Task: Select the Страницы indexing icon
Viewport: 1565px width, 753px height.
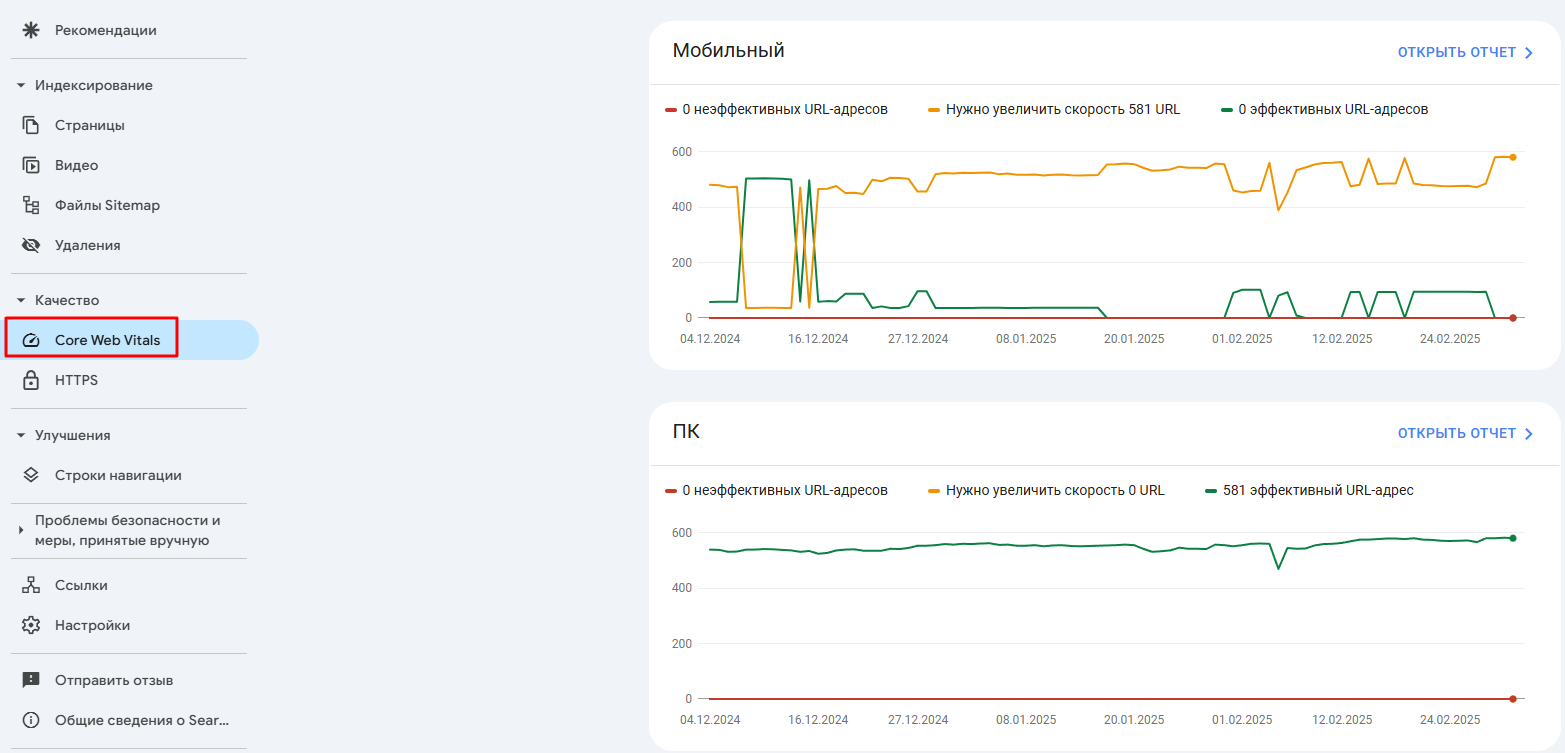Action: pyautogui.click(x=32, y=124)
